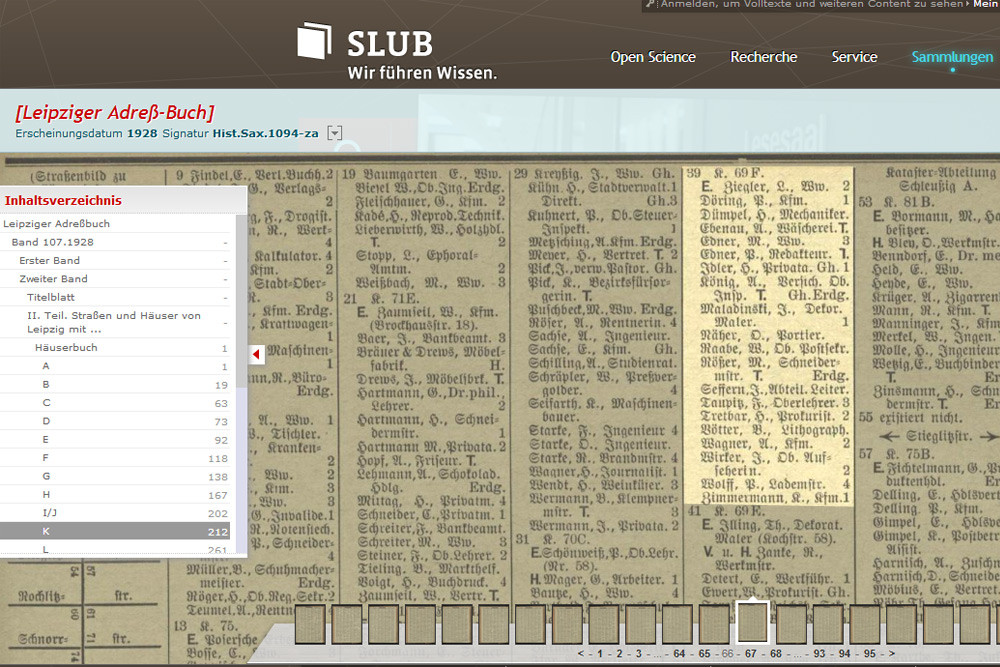The width and height of the screenshot is (1000, 667).
Task: Open the Recherche menu
Action: (763, 57)
